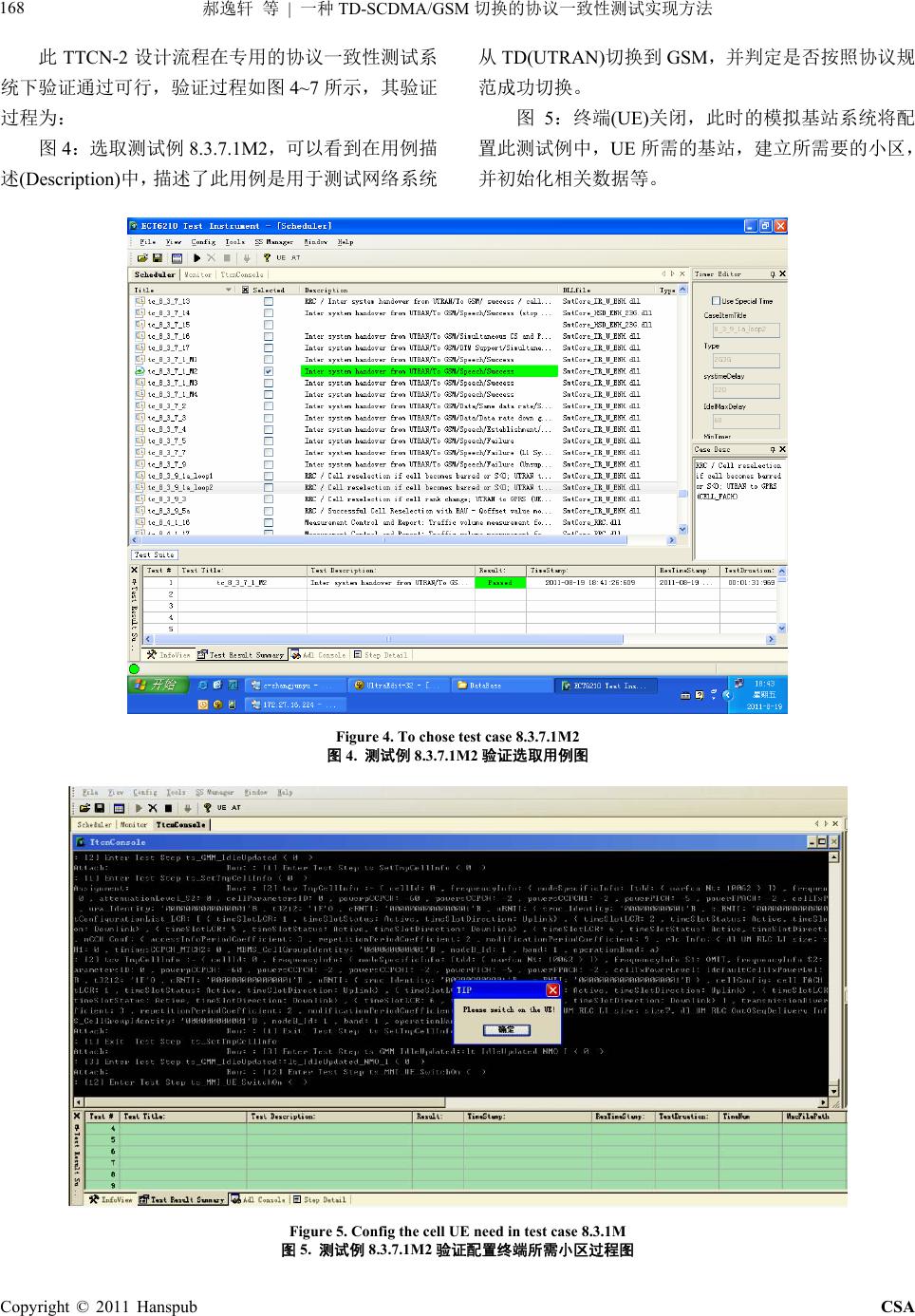This screenshot has width=915, height=1316.
Task: Open the Title column dropdown arrow
Action: coord(228,290)
